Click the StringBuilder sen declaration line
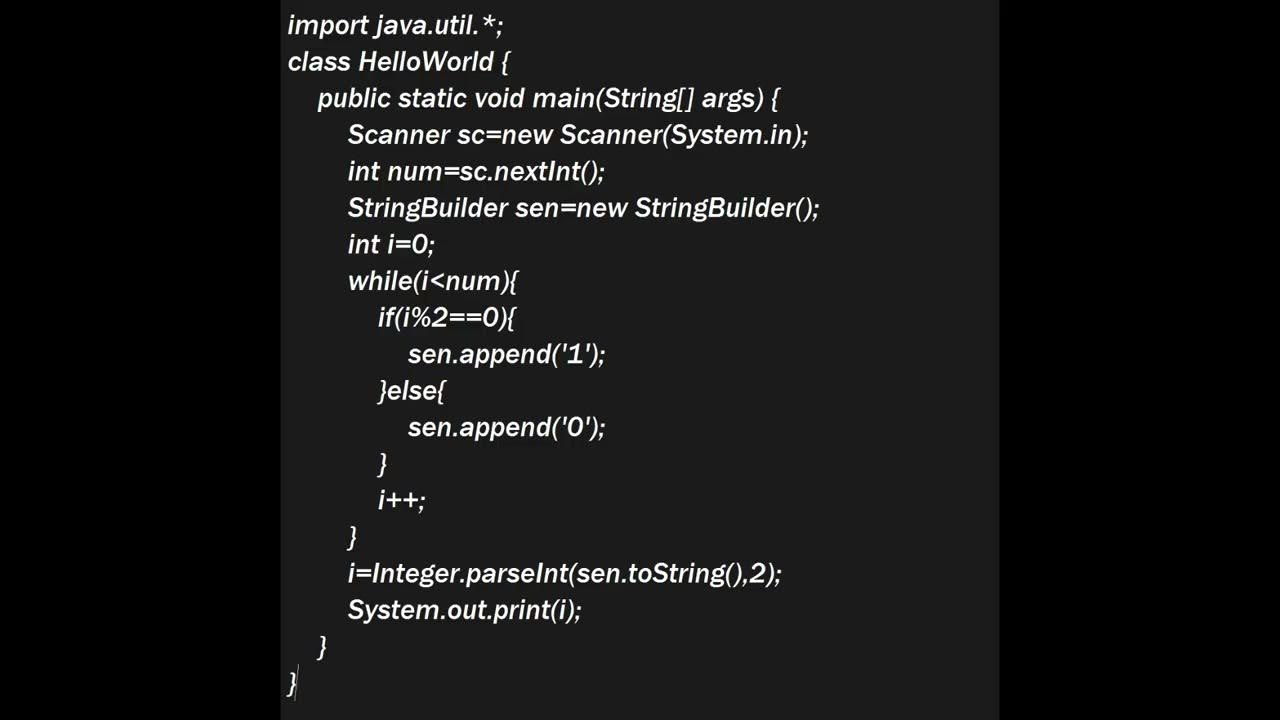The width and height of the screenshot is (1280, 720). (583, 208)
